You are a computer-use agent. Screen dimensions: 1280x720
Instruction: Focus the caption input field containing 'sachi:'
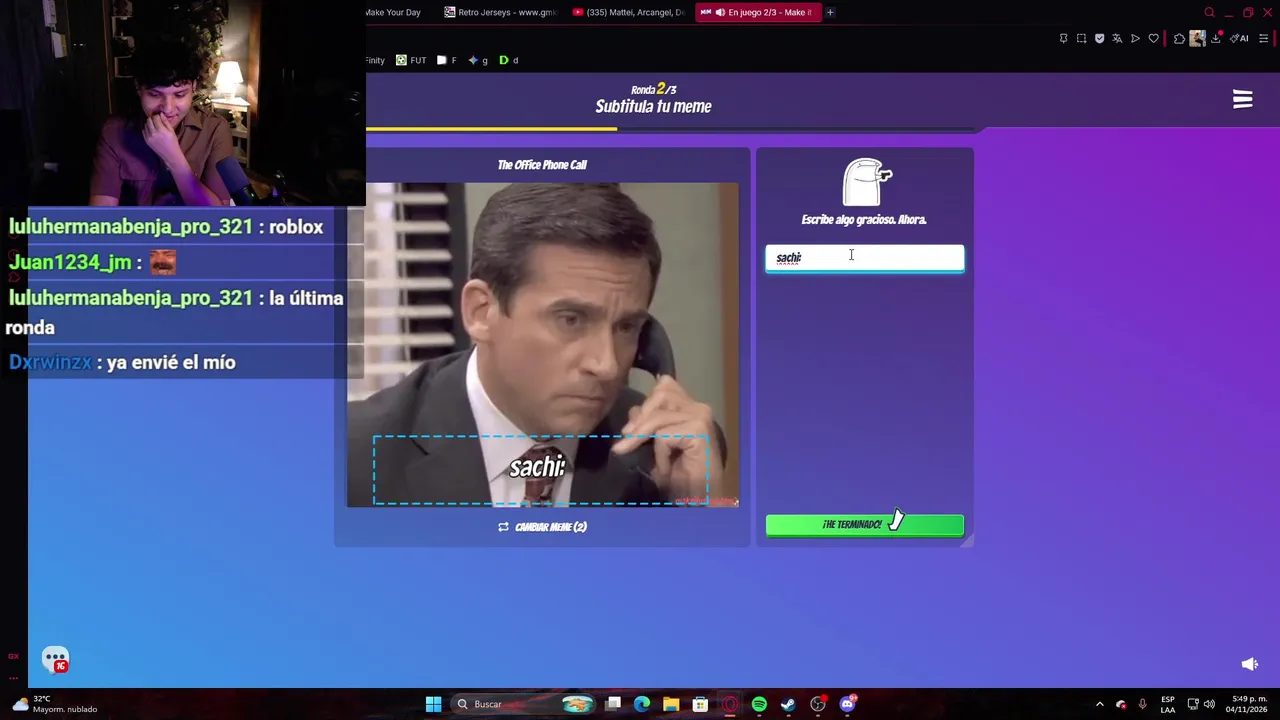pyautogui.click(x=865, y=258)
